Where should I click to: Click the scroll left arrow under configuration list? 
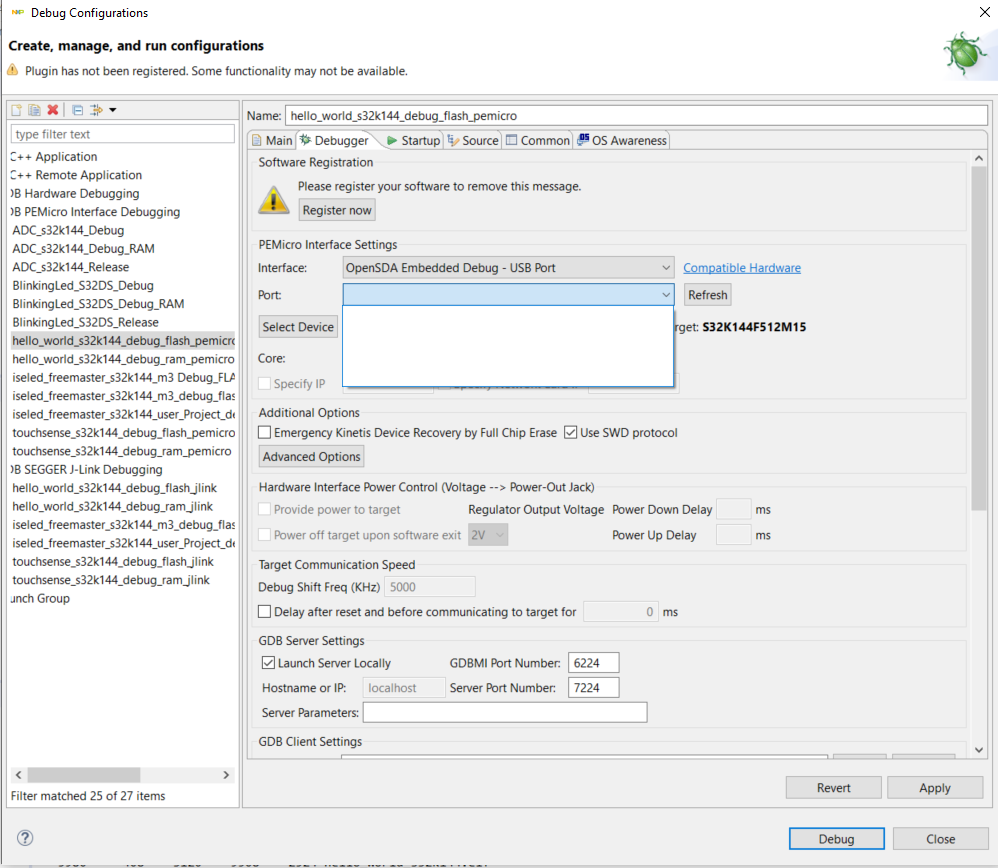pos(18,774)
